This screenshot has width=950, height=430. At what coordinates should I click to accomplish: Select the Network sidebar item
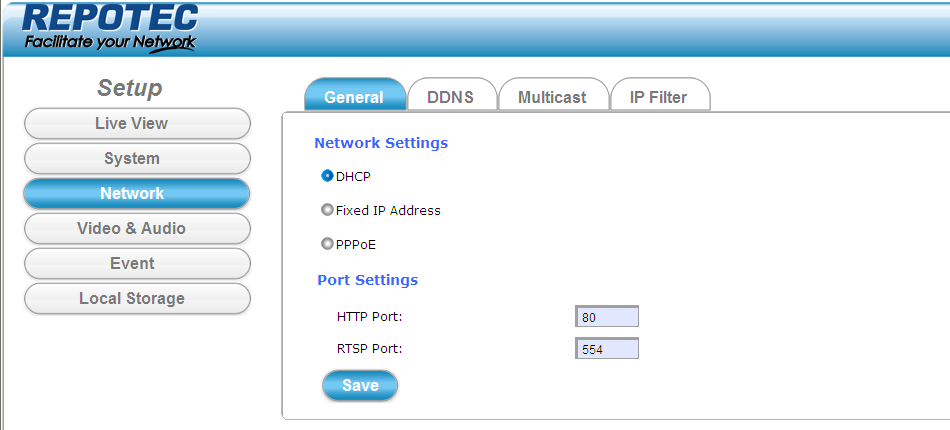(x=137, y=194)
